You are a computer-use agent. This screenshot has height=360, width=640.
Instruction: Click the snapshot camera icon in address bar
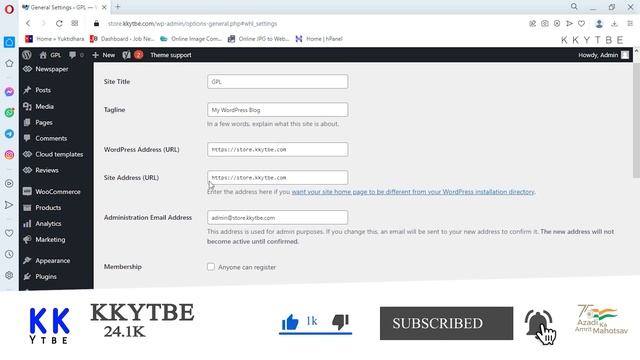pos(544,24)
